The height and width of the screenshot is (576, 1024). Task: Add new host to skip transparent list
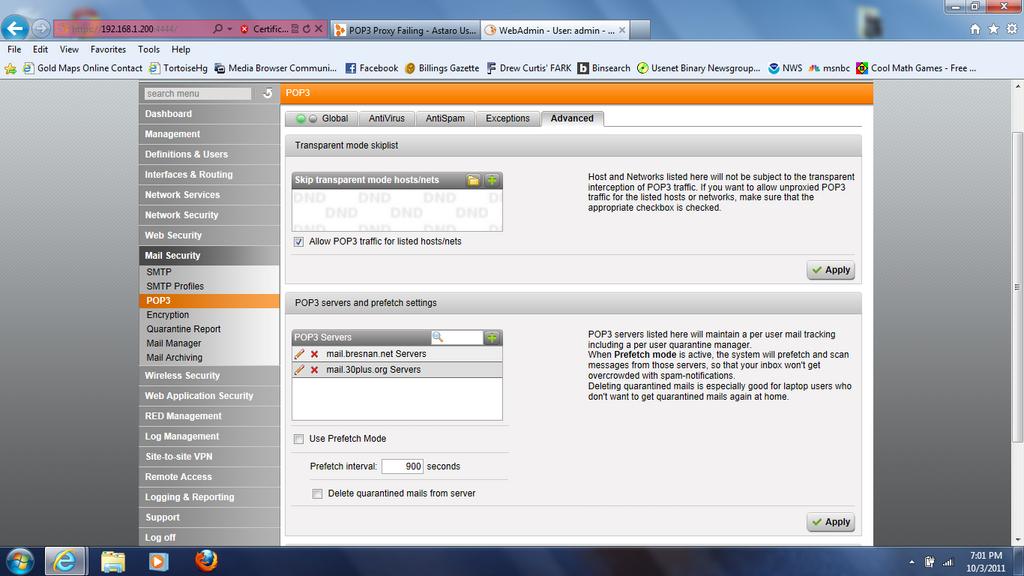click(492, 180)
